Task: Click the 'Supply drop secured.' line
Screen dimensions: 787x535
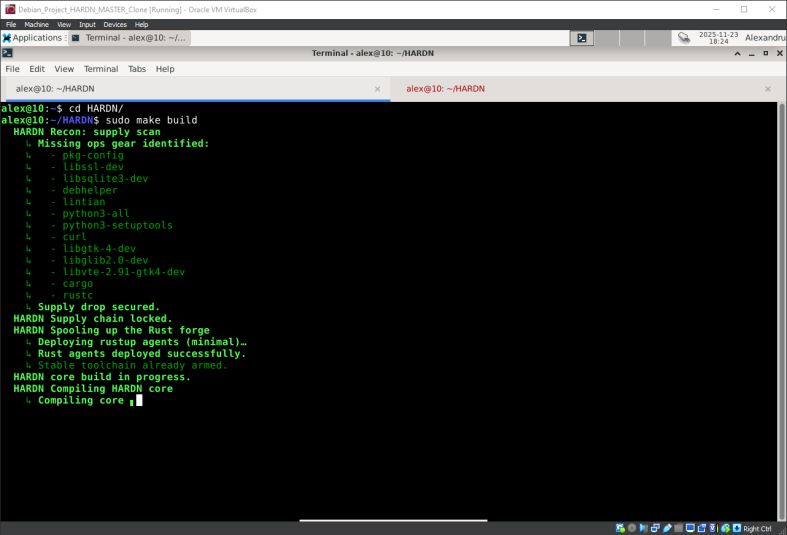Action: 98,307
